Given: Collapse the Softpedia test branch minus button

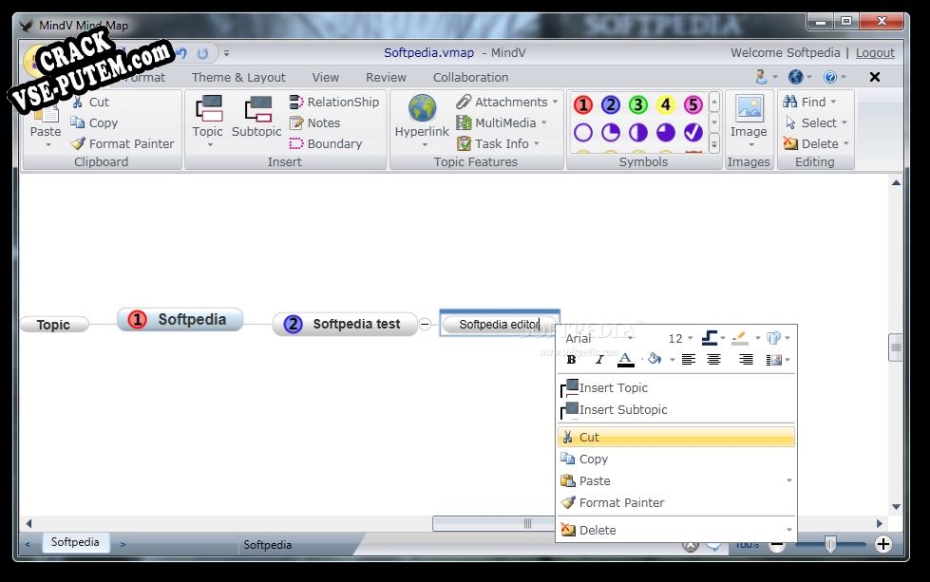Looking at the screenshot, I should (425, 324).
